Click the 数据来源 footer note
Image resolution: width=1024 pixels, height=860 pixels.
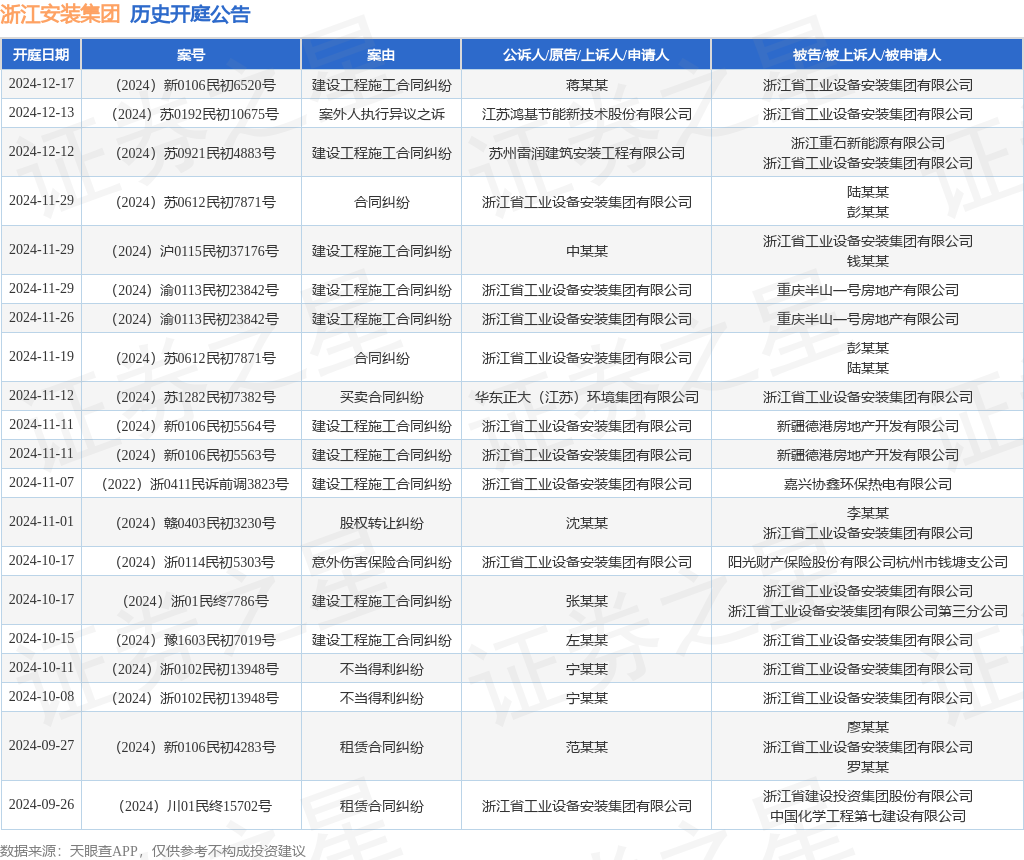pos(153,851)
